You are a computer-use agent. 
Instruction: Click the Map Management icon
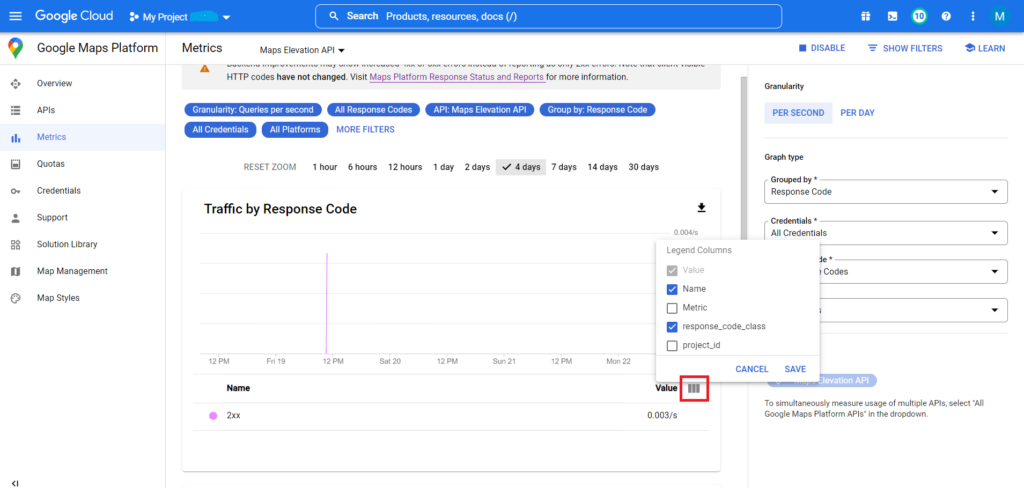[x=16, y=271]
